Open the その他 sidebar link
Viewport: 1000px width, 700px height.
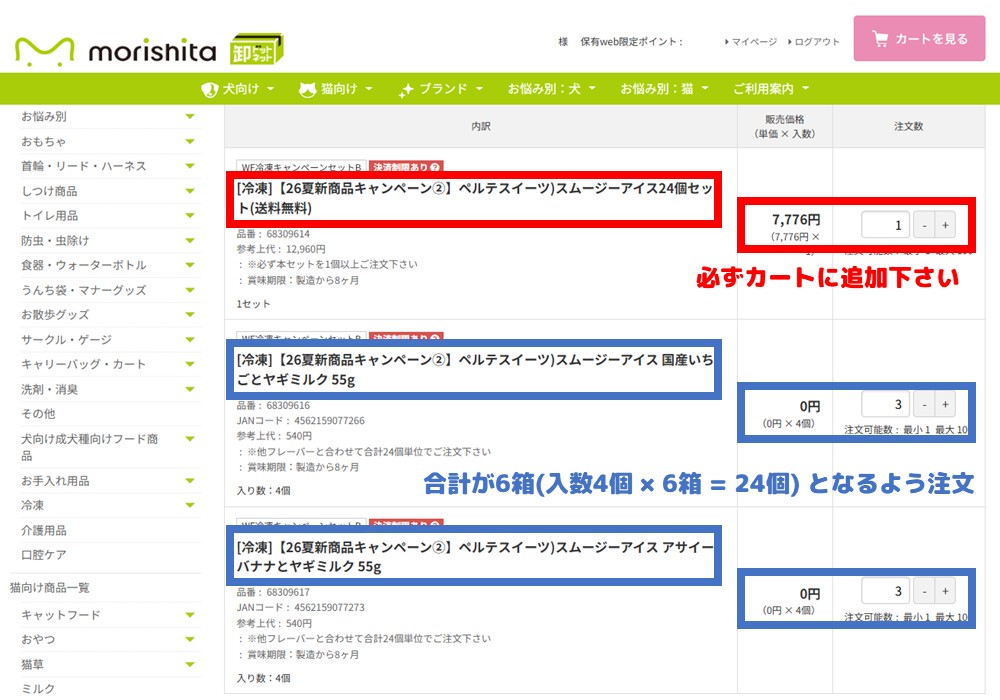tap(38, 414)
